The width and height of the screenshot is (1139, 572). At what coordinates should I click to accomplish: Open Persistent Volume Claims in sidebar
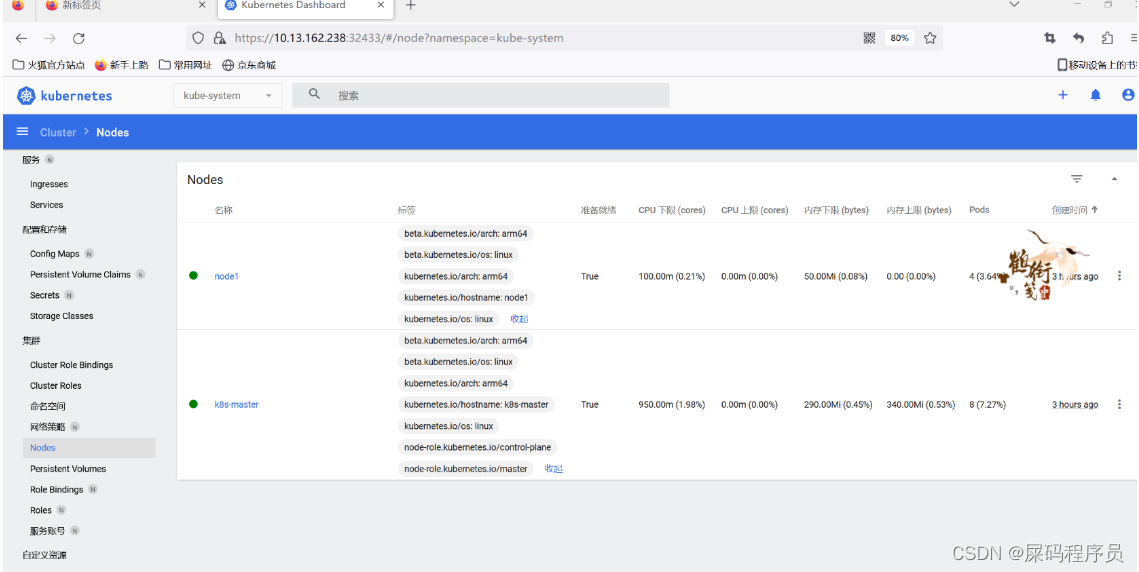coord(80,275)
